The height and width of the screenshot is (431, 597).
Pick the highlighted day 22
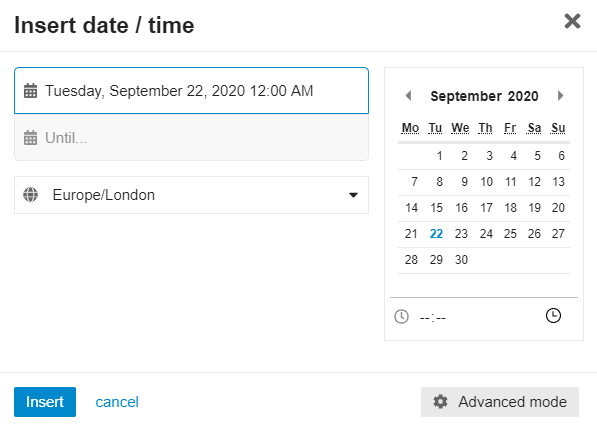pos(436,234)
